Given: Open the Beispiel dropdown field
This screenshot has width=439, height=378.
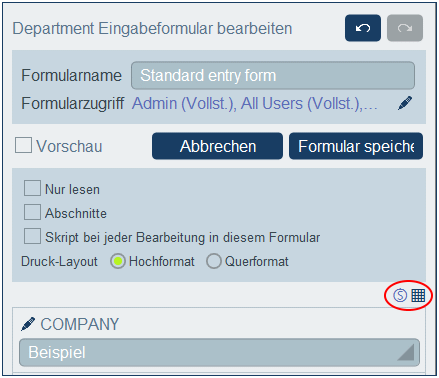Looking at the screenshot, I should (x=219, y=352).
